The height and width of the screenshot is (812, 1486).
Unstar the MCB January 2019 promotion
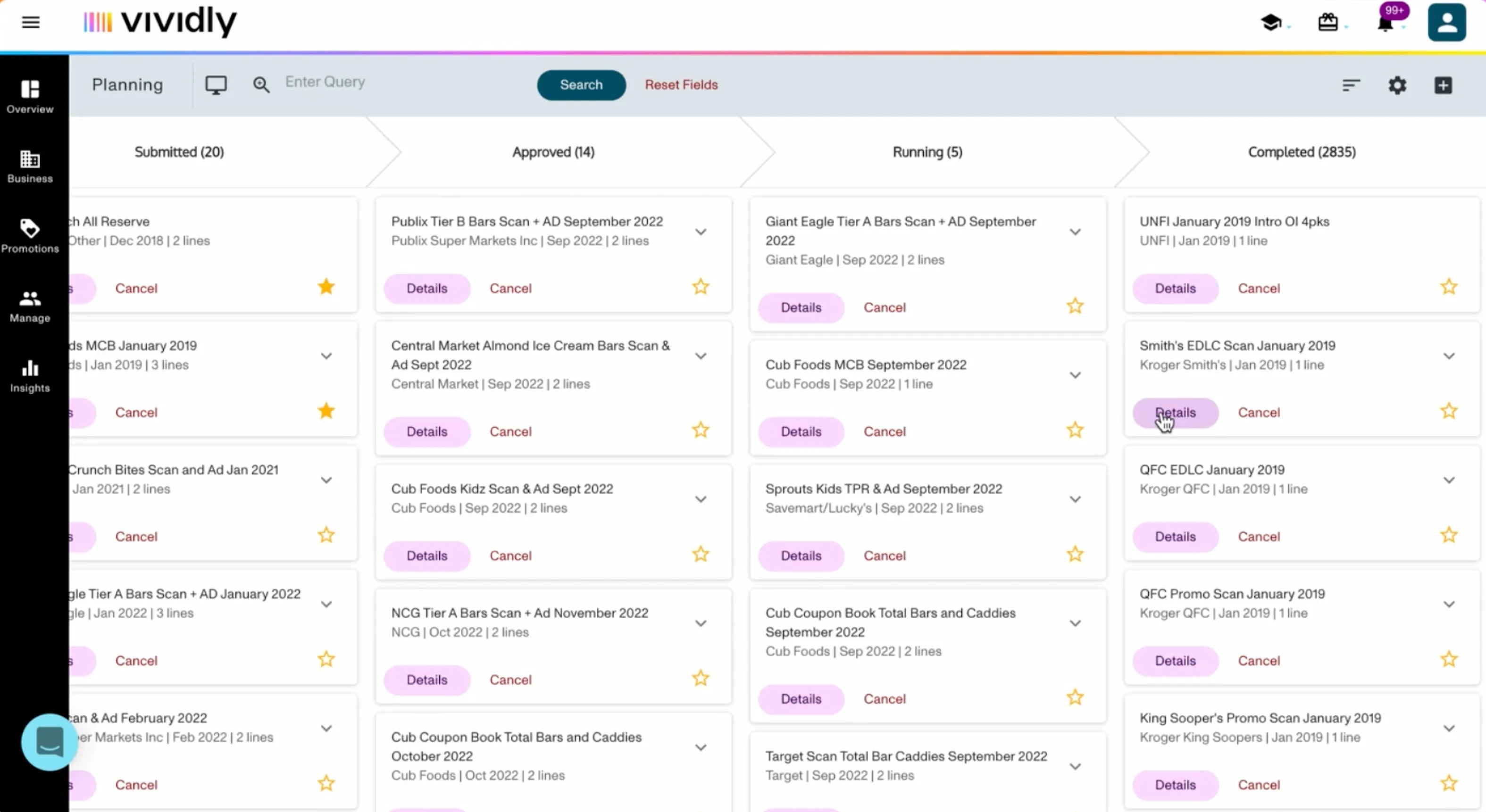tap(326, 411)
